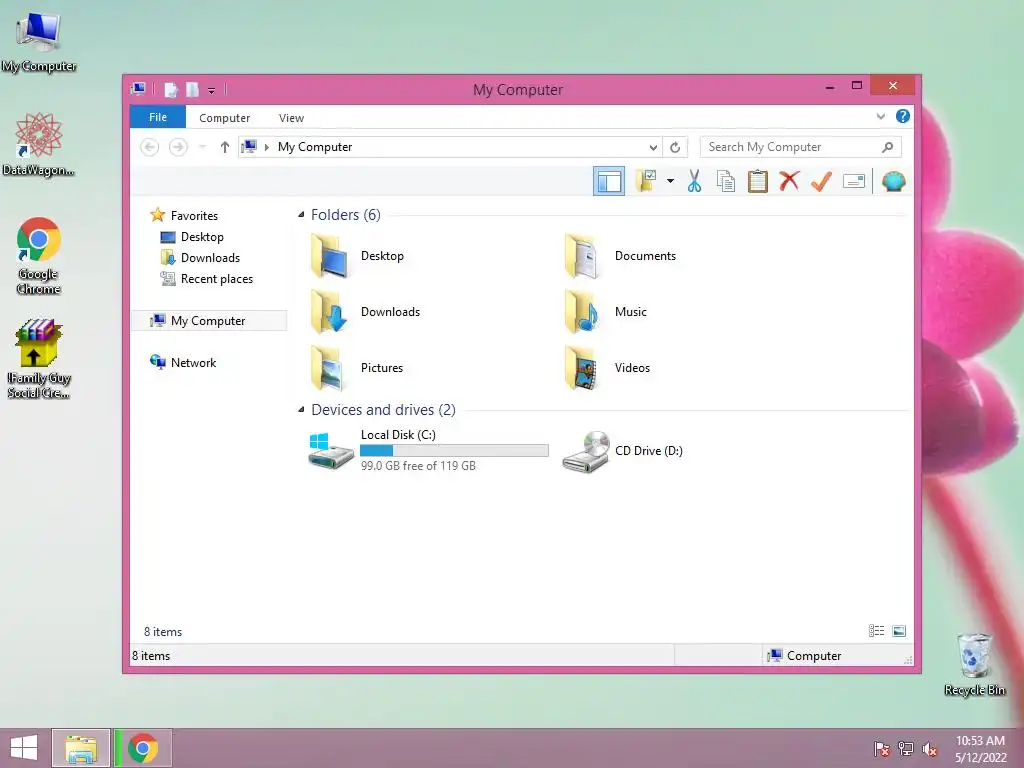Viewport: 1024px width, 768px height.
Task: Click the '99.0 GB free of 119 GB' text
Action: (x=418, y=466)
